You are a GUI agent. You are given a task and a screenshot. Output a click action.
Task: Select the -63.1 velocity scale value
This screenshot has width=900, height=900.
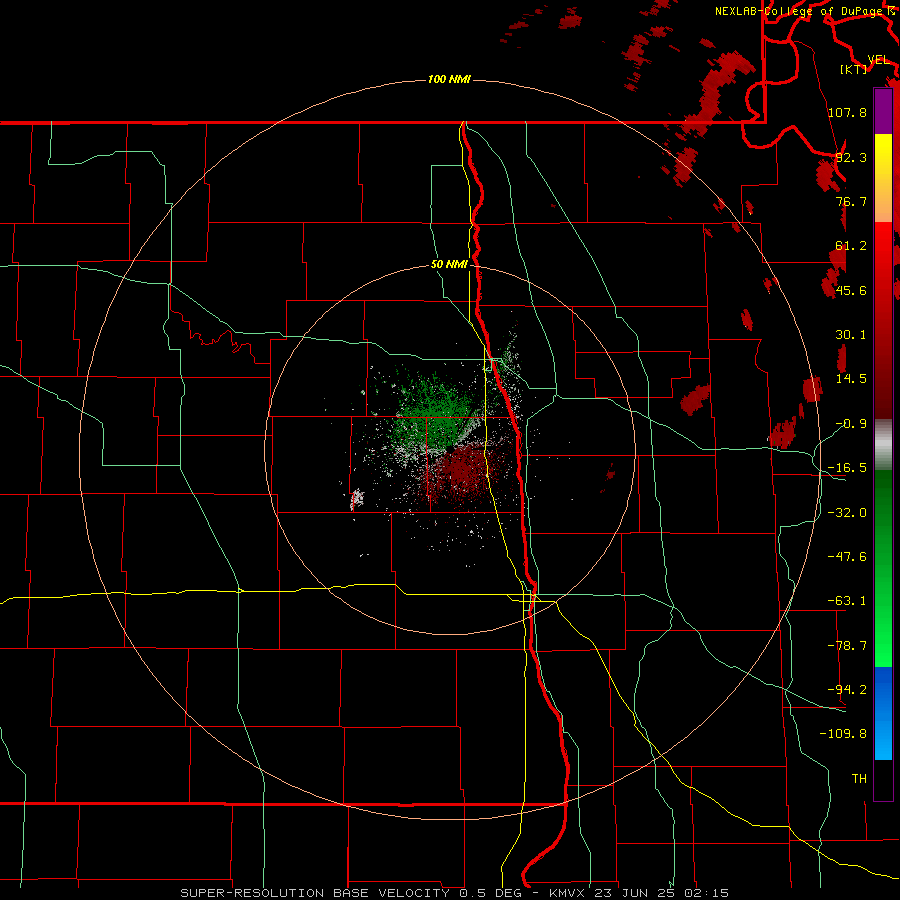click(x=847, y=601)
